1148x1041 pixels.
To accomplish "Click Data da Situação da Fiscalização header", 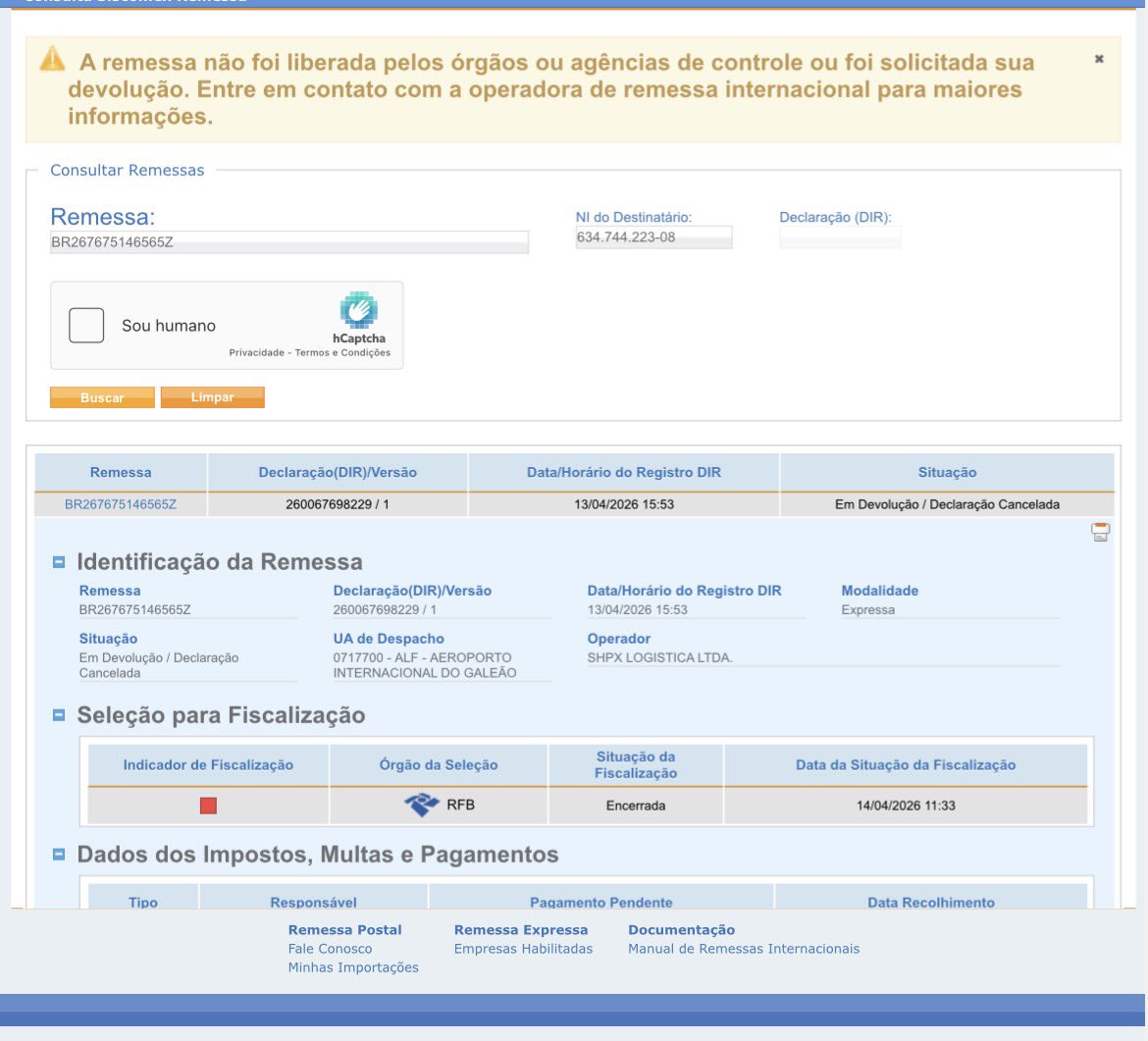I will (906, 765).
